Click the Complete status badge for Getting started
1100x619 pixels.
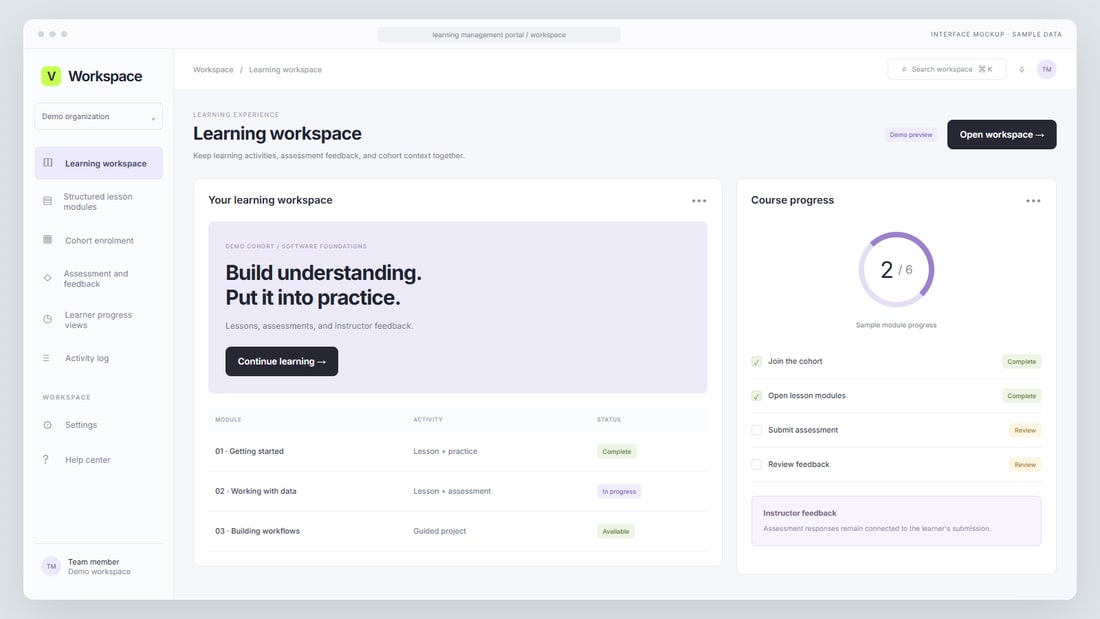[617, 452]
